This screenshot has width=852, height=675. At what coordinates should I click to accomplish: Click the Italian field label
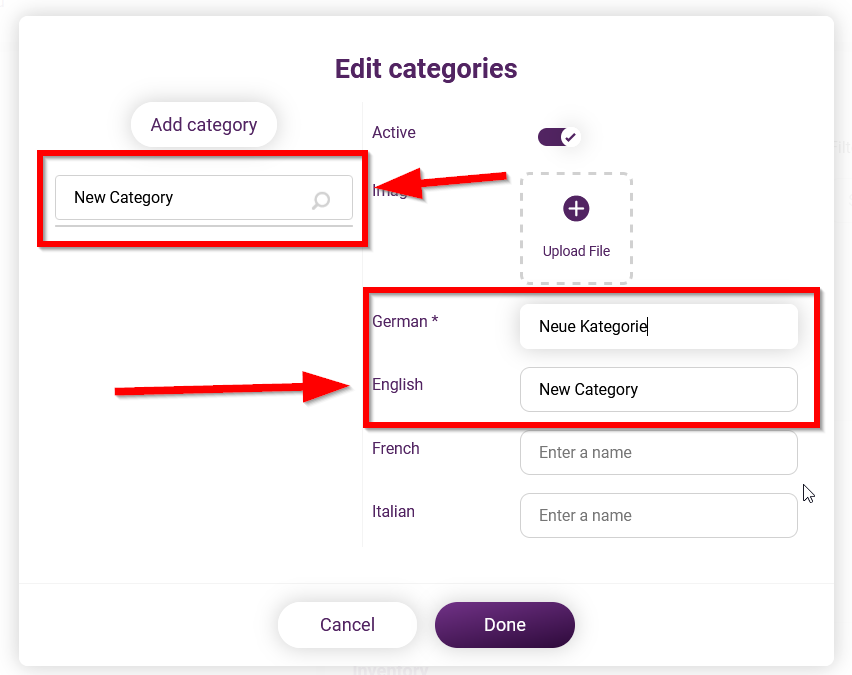[393, 511]
